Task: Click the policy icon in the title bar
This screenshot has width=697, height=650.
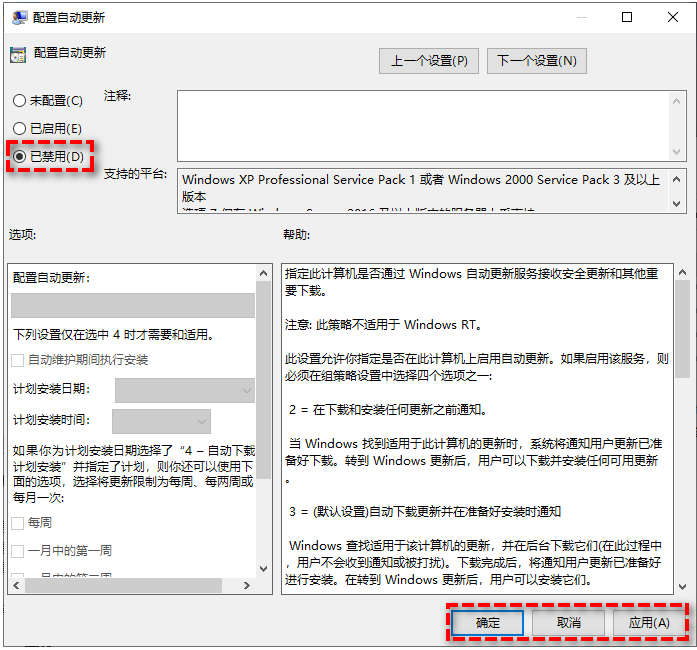Action: 20,17
